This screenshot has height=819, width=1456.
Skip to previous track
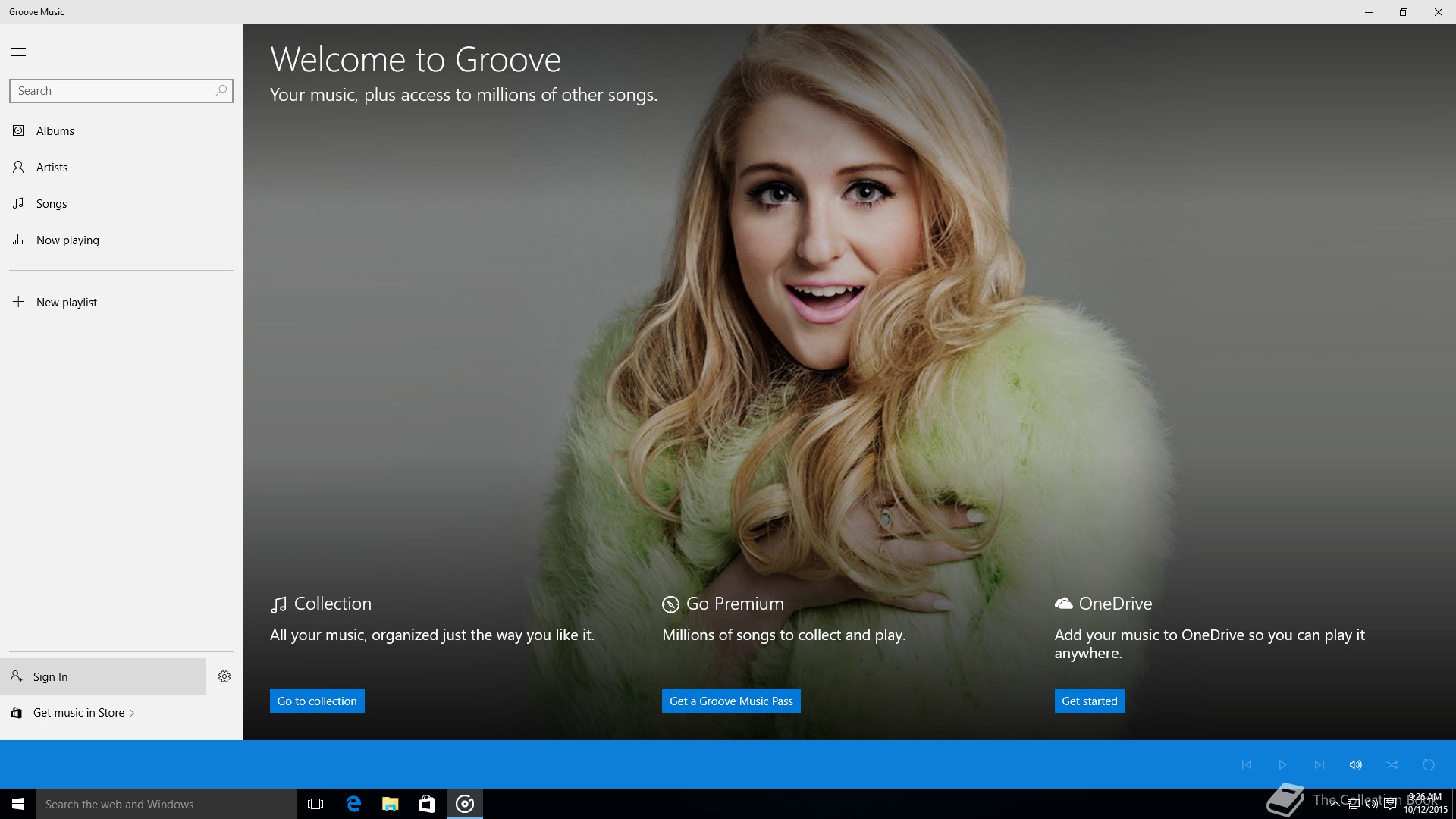pos(1247,764)
